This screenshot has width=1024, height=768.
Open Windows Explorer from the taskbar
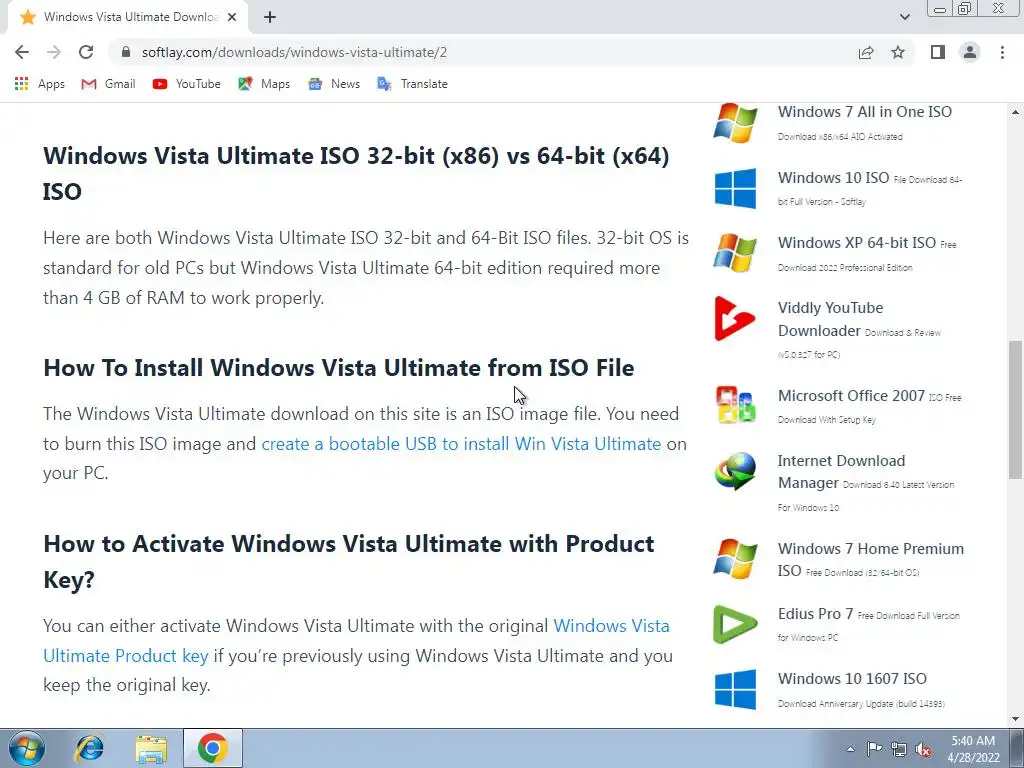pos(151,748)
